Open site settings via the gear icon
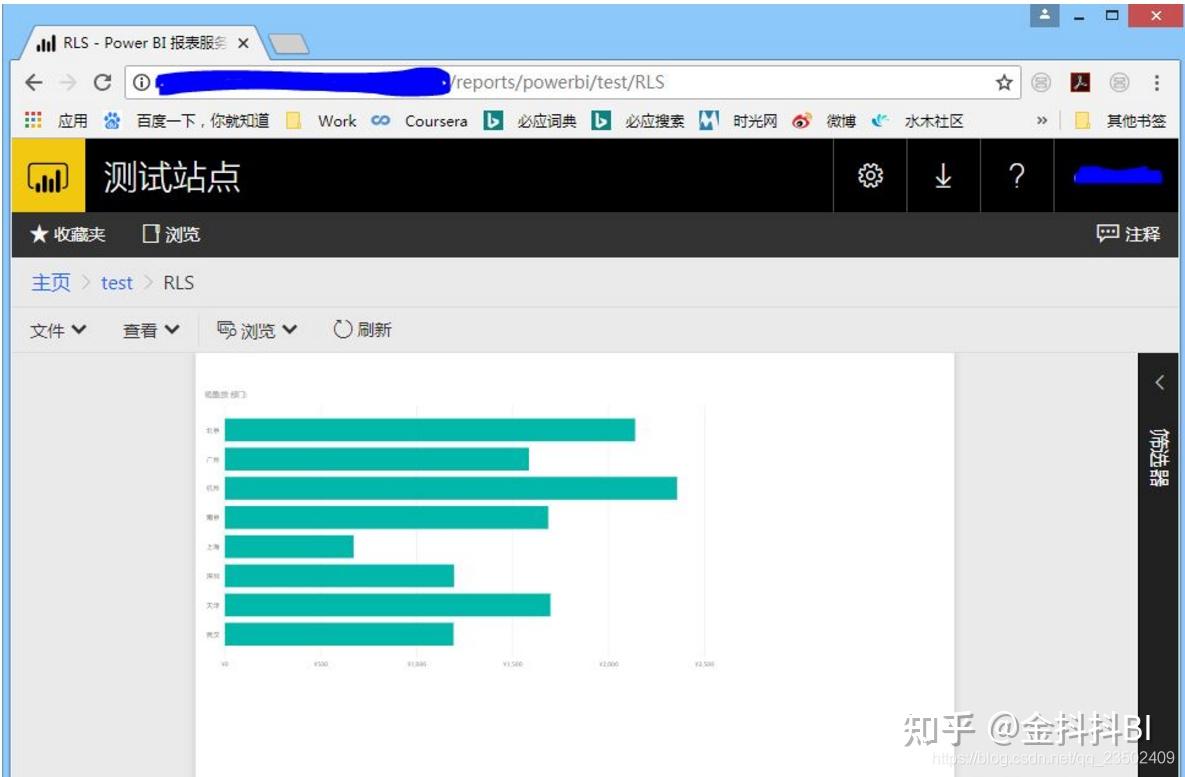This screenshot has width=1185, height=777. point(870,175)
